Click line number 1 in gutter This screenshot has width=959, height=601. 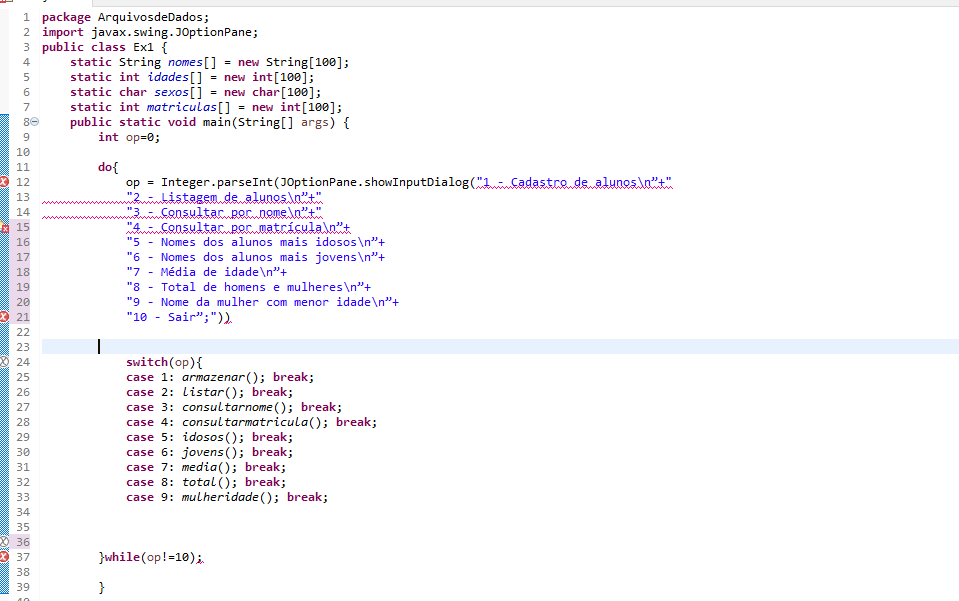tap(26, 17)
